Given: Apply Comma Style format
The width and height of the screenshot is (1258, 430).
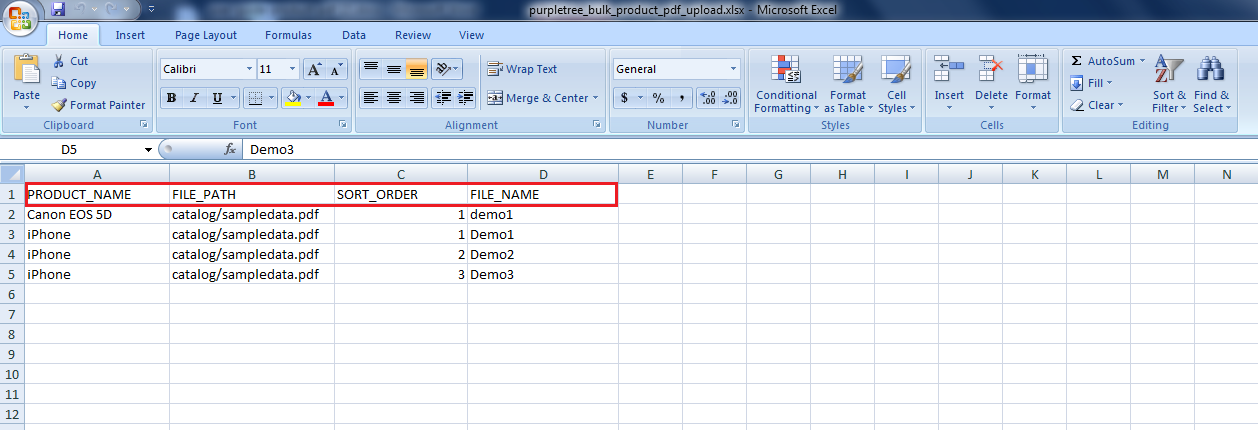Looking at the screenshot, I should 682,98.
